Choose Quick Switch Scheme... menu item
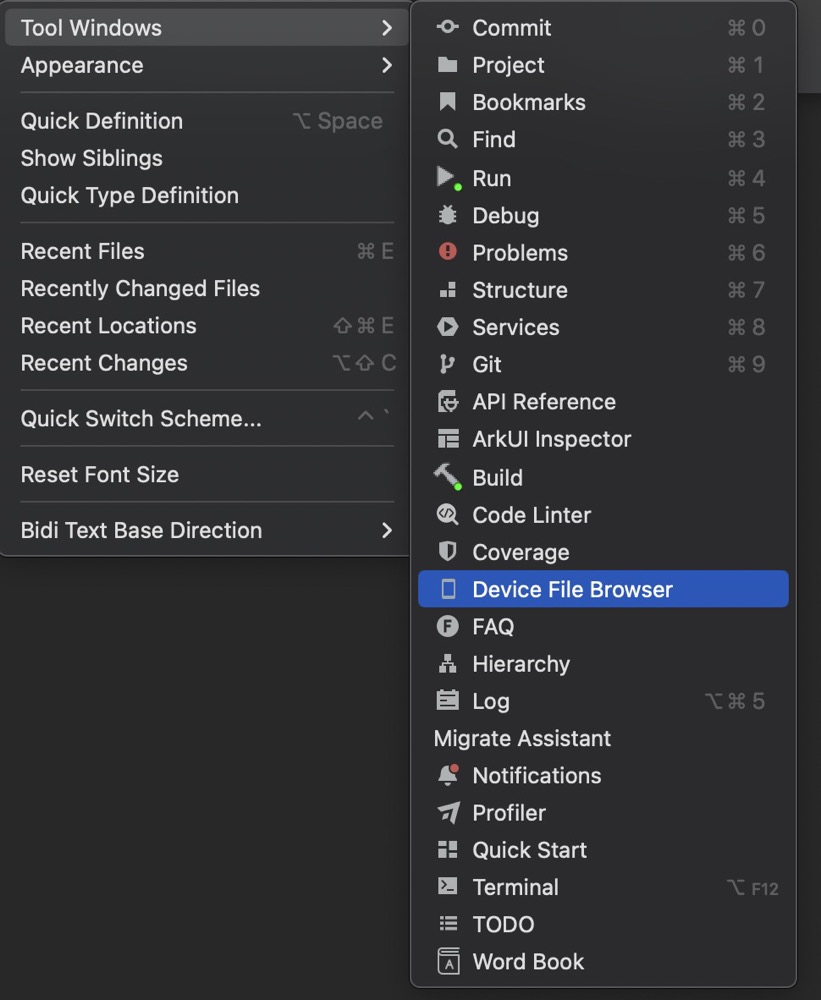Image resolution: width=821 pixels, height=1000 pixels. point(207,418)
